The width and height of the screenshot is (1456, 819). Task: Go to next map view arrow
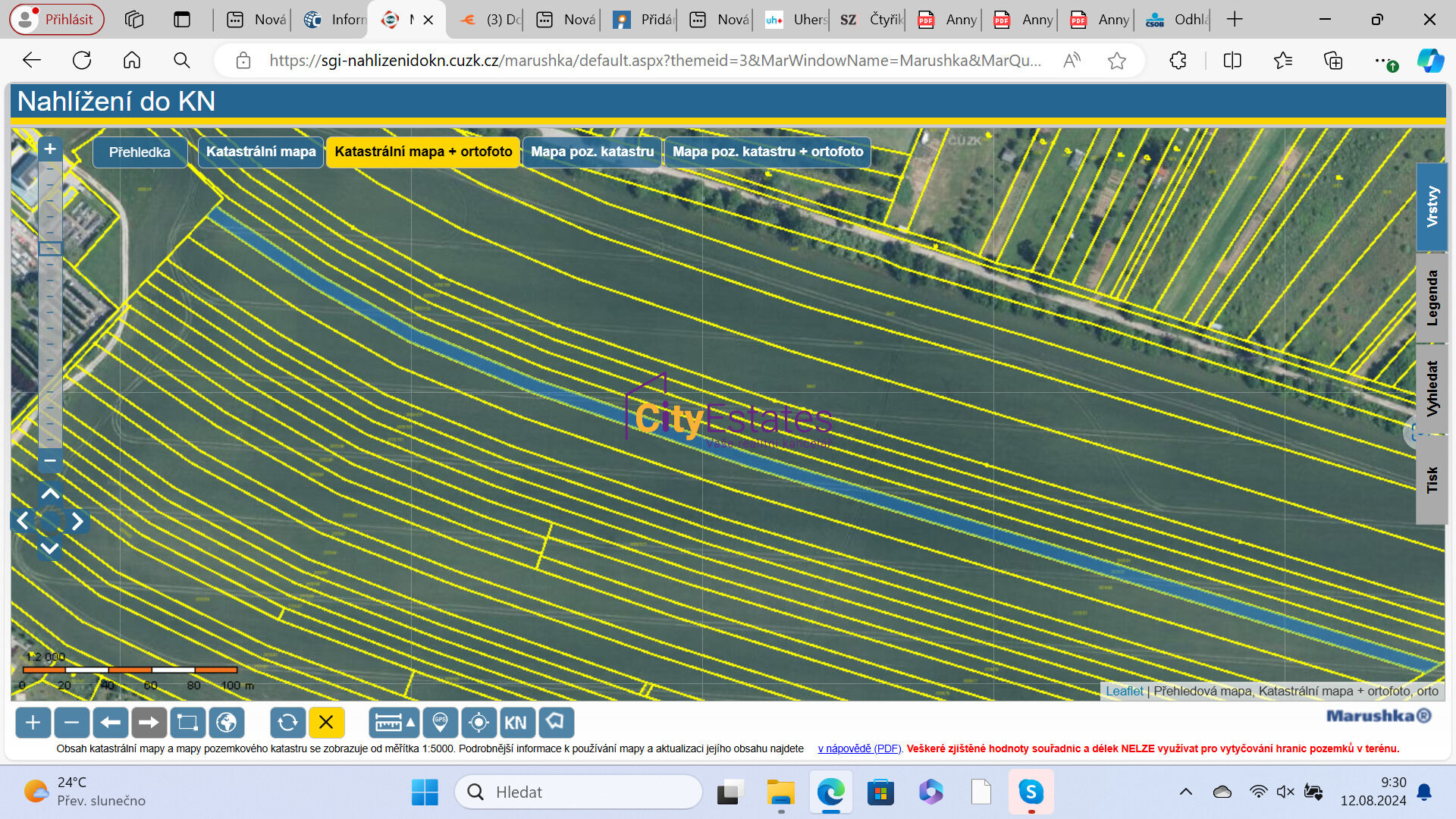click(x=149, y=723)
